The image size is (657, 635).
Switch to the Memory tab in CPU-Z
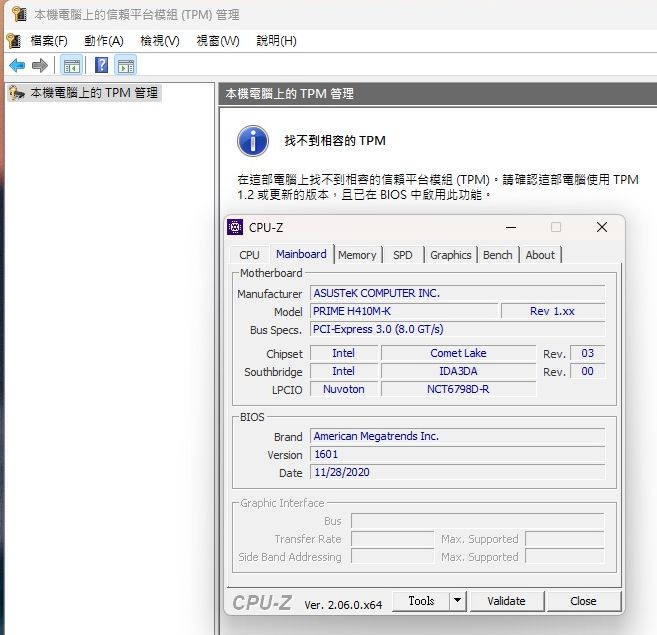point(357,255)
